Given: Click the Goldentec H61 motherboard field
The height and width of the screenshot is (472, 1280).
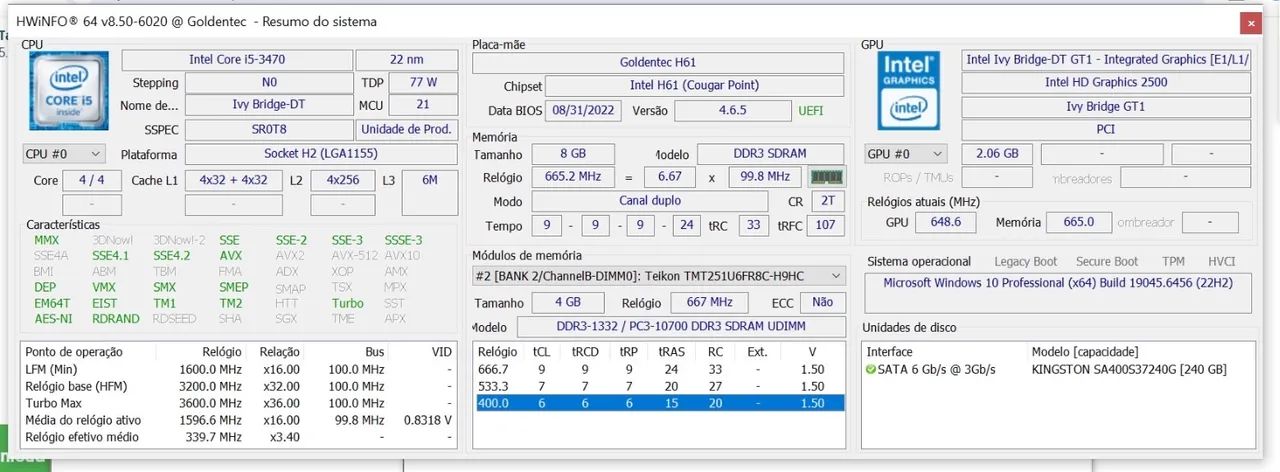Looking at the screenshot, I should [659, 62].
